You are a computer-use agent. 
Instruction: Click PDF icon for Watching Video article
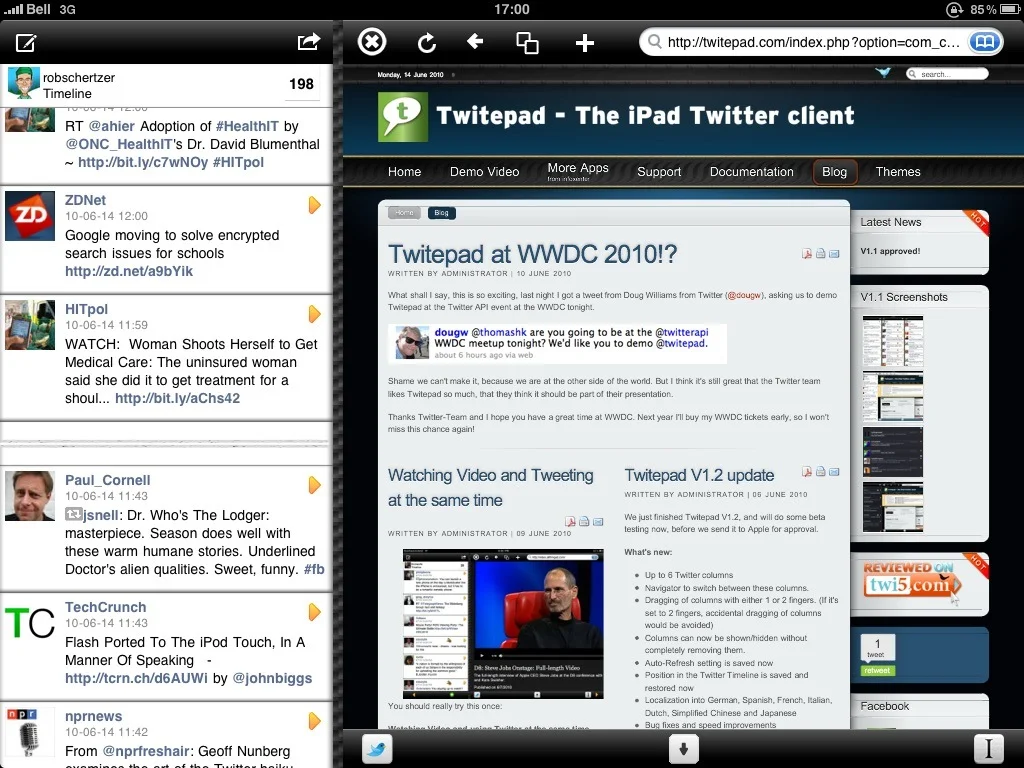[x=570, y=521]
